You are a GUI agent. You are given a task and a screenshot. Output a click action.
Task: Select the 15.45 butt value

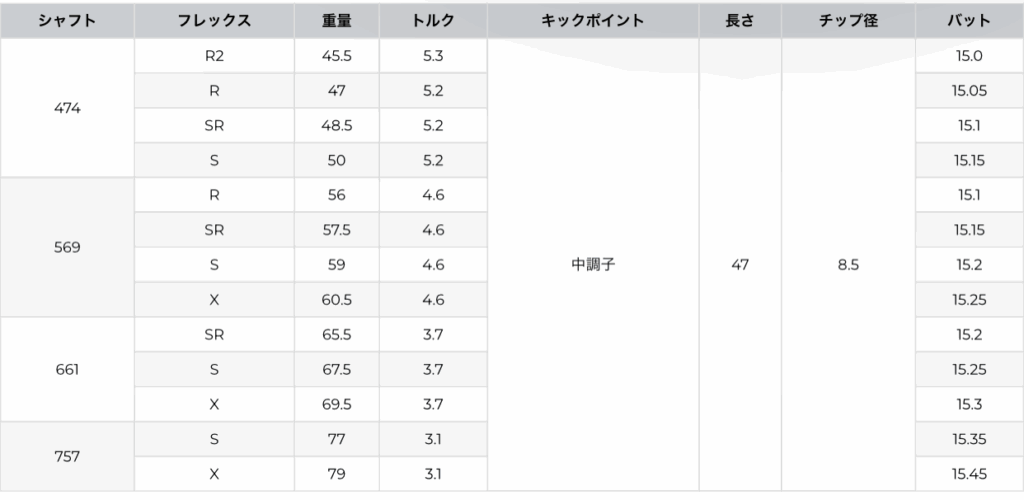click(x=968, y=474)
